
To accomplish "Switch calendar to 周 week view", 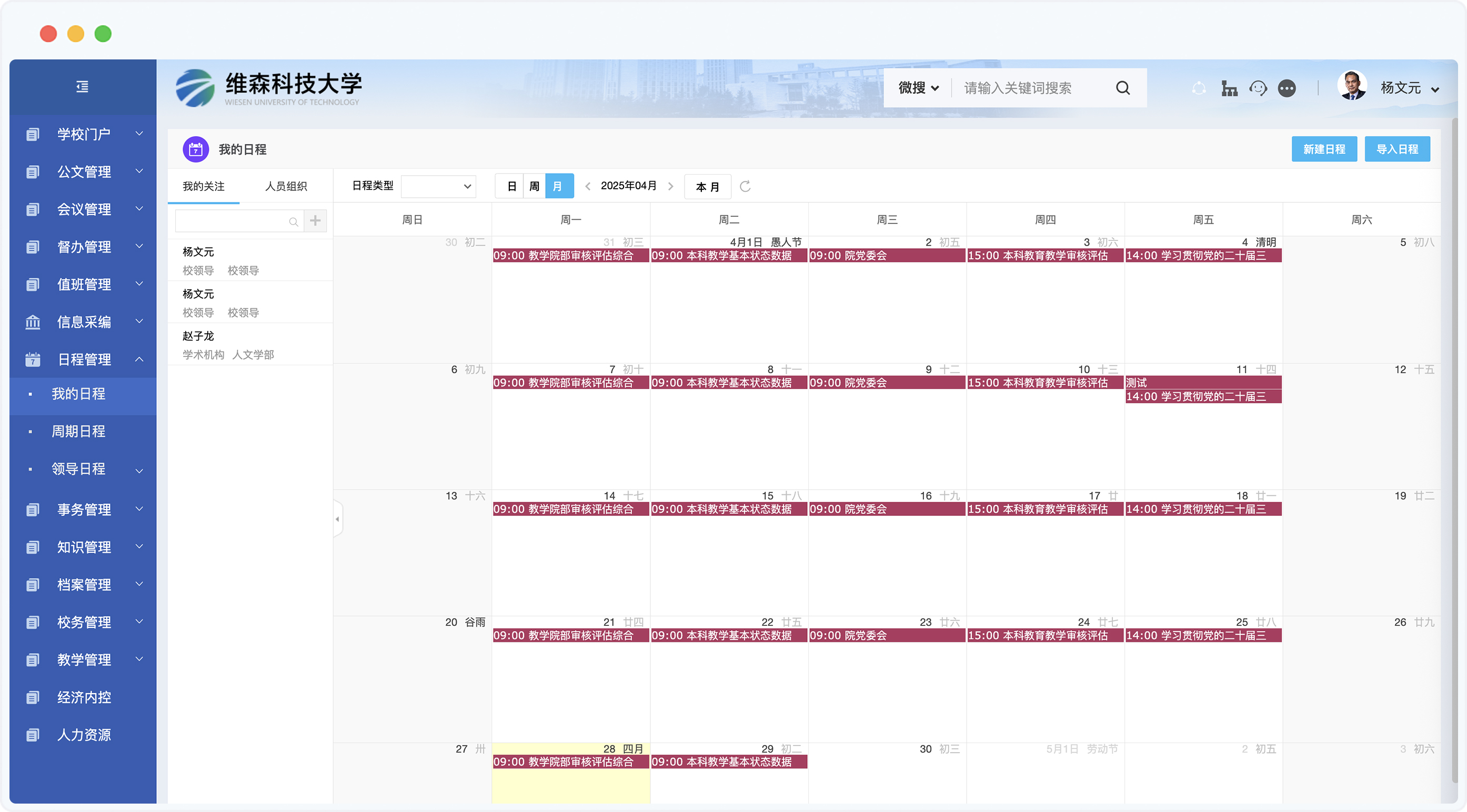I will pyautogui.click(x=534, y=186).
